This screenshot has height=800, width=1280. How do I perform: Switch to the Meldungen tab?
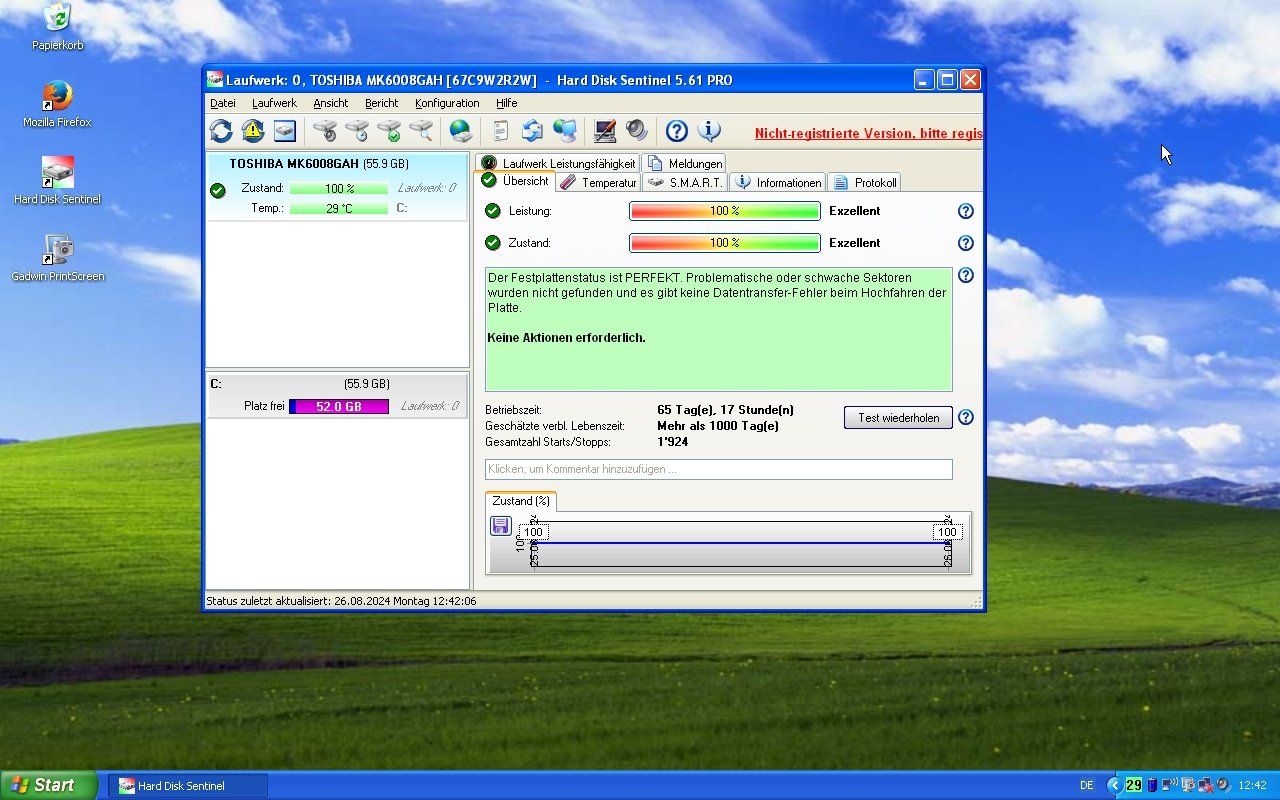(685, 163)
